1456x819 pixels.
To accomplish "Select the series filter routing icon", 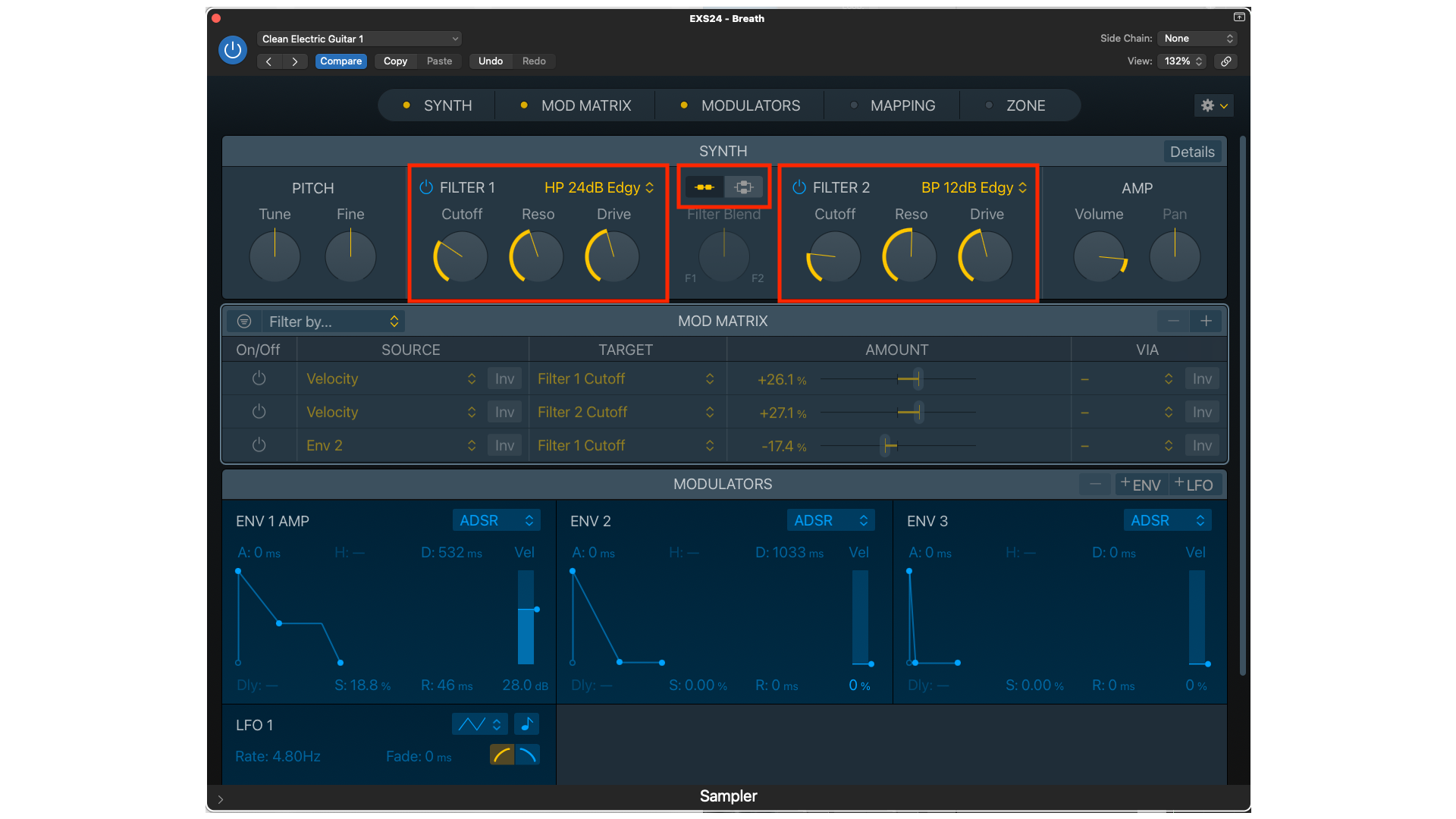I will click(x=704, y=187).
